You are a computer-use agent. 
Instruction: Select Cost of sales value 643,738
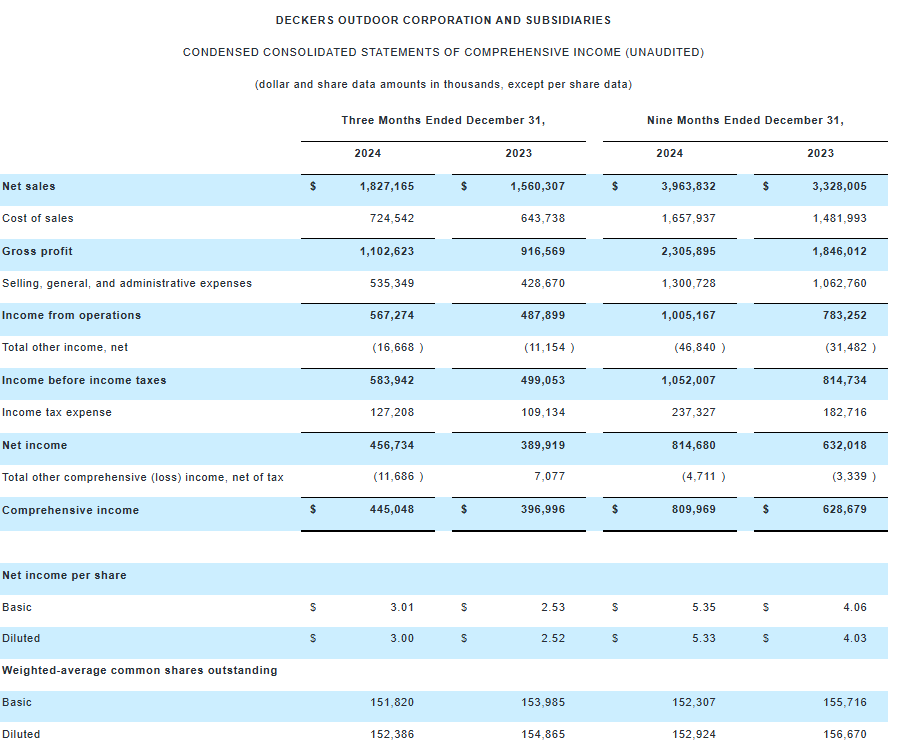(543, 218)
